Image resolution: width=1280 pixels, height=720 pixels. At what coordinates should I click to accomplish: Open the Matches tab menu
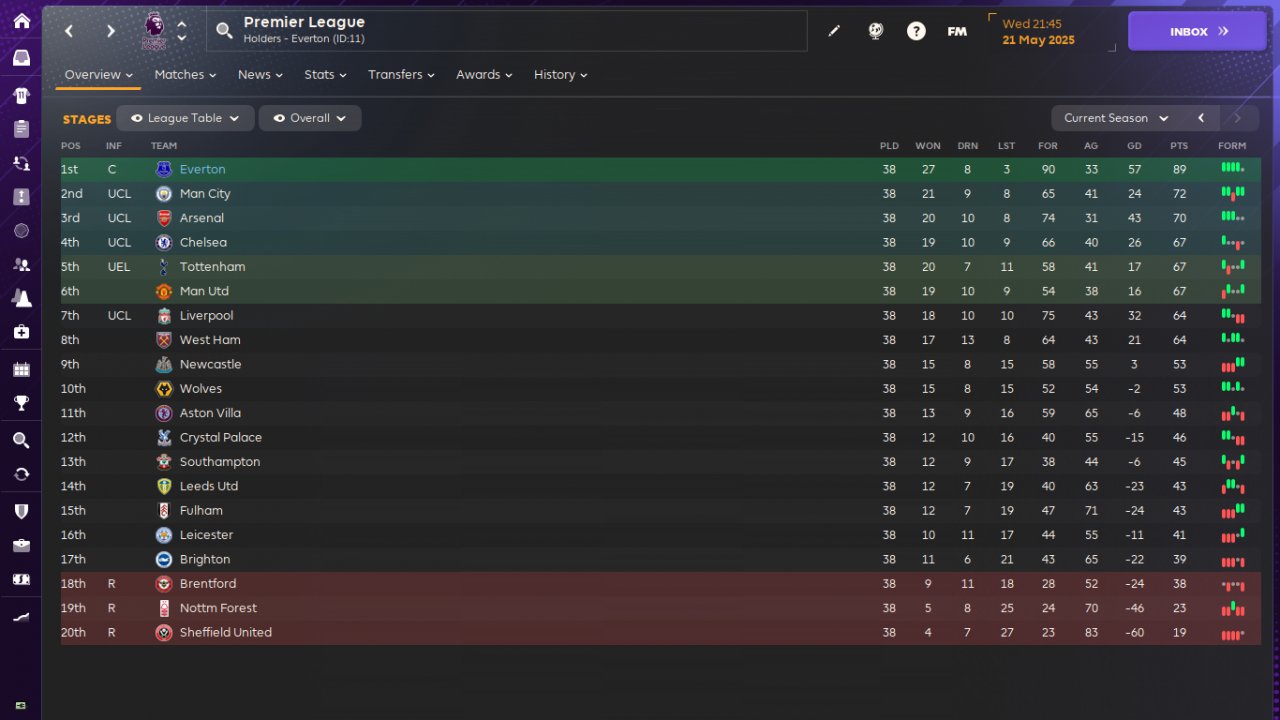(x=186, y=75)
